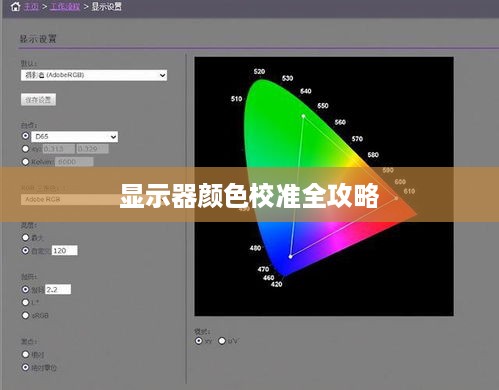Click the 显示设置 breadcrumb text

click(x=107, y=6)
